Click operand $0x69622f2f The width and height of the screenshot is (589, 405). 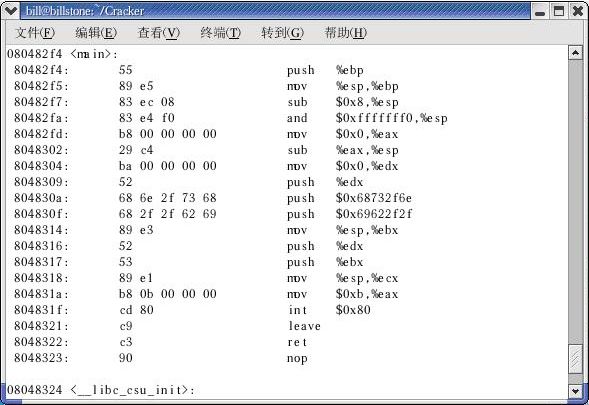374,214
